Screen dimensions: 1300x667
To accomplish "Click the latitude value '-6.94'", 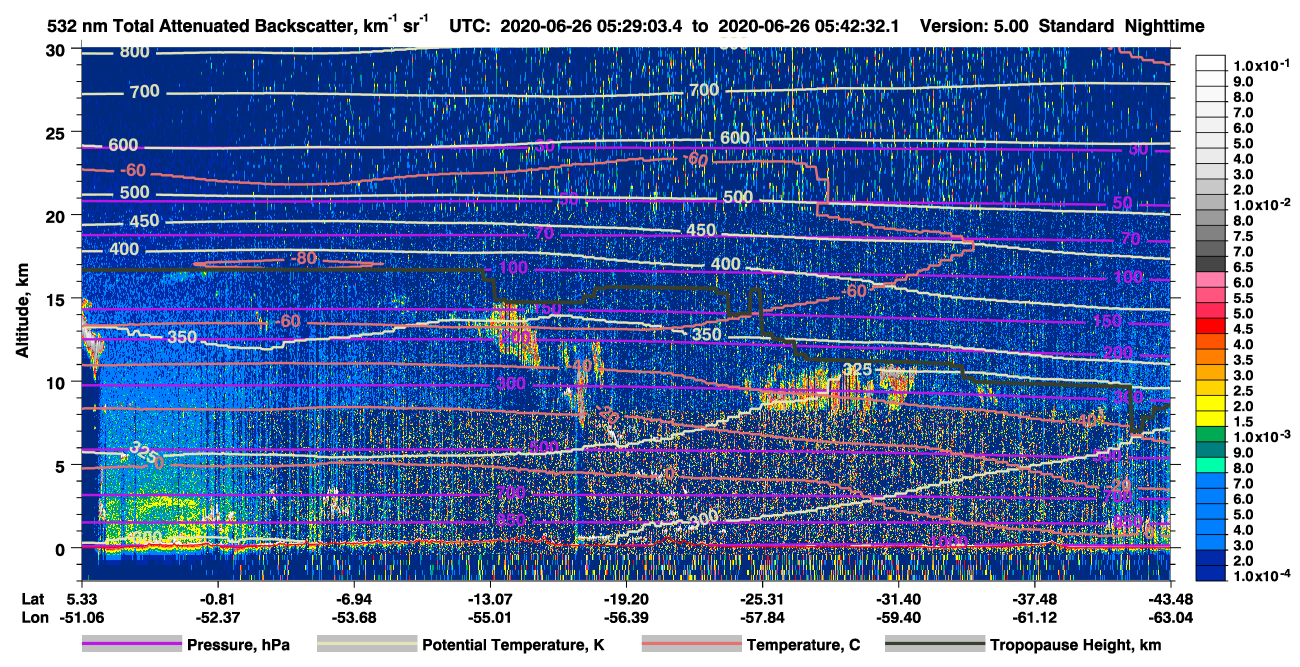I will pos(353,598).
